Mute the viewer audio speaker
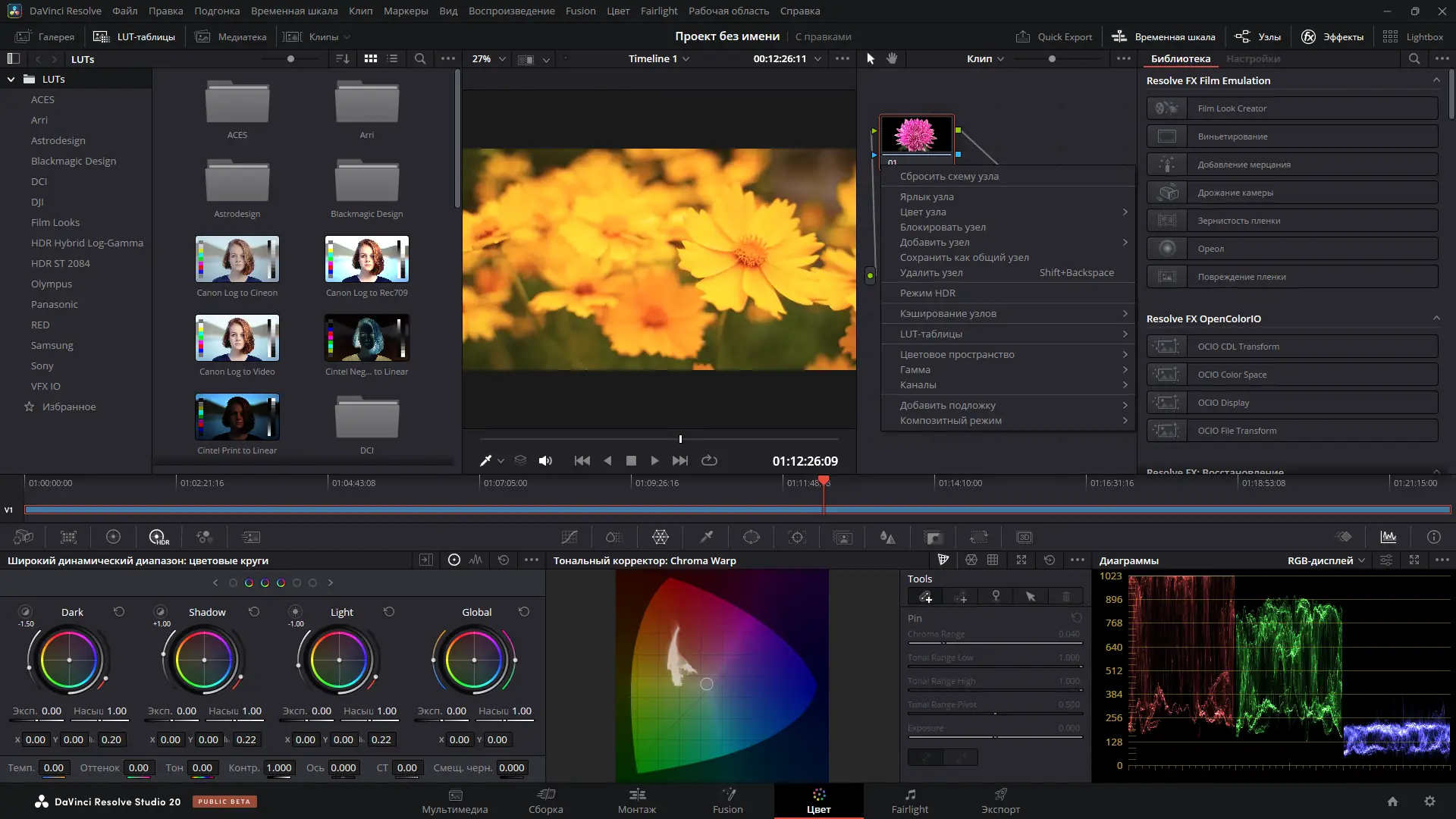The height and width of the screenshot is (819, 1456). click(545, 460)
